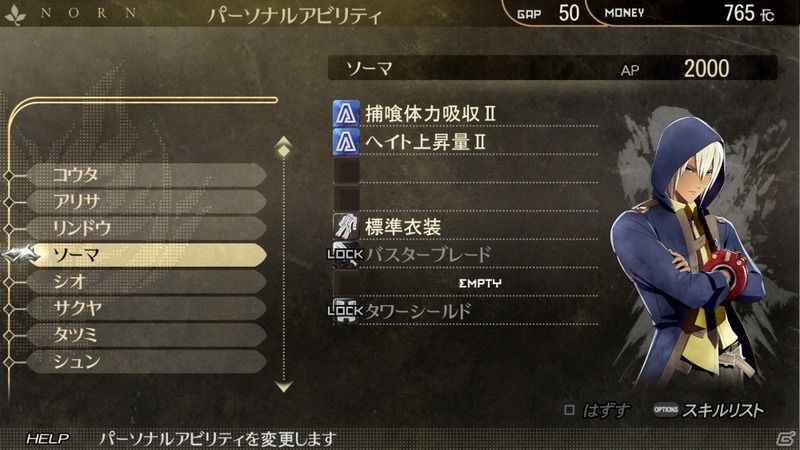Click the NORN leaf logo icon
This screenshot has width=800, height=450.
pyautogui.click(x=15, y=14)
